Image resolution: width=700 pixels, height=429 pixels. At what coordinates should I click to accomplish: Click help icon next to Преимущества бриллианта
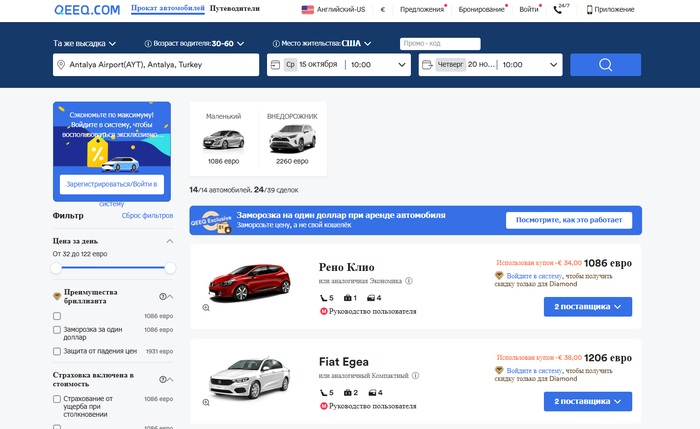[162, 296]
